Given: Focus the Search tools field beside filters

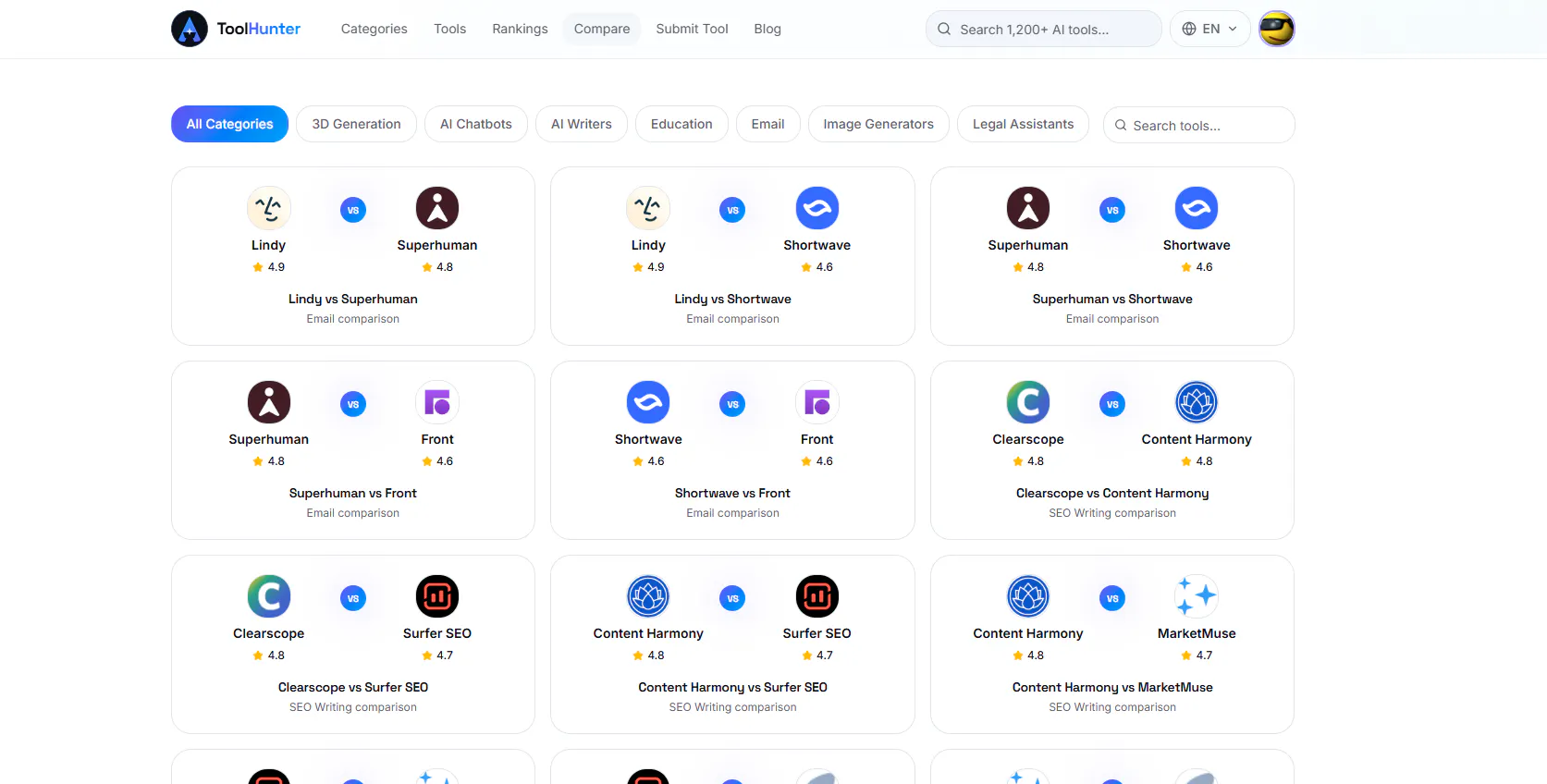Looking at the screenshot, I should click(1198, 125).
